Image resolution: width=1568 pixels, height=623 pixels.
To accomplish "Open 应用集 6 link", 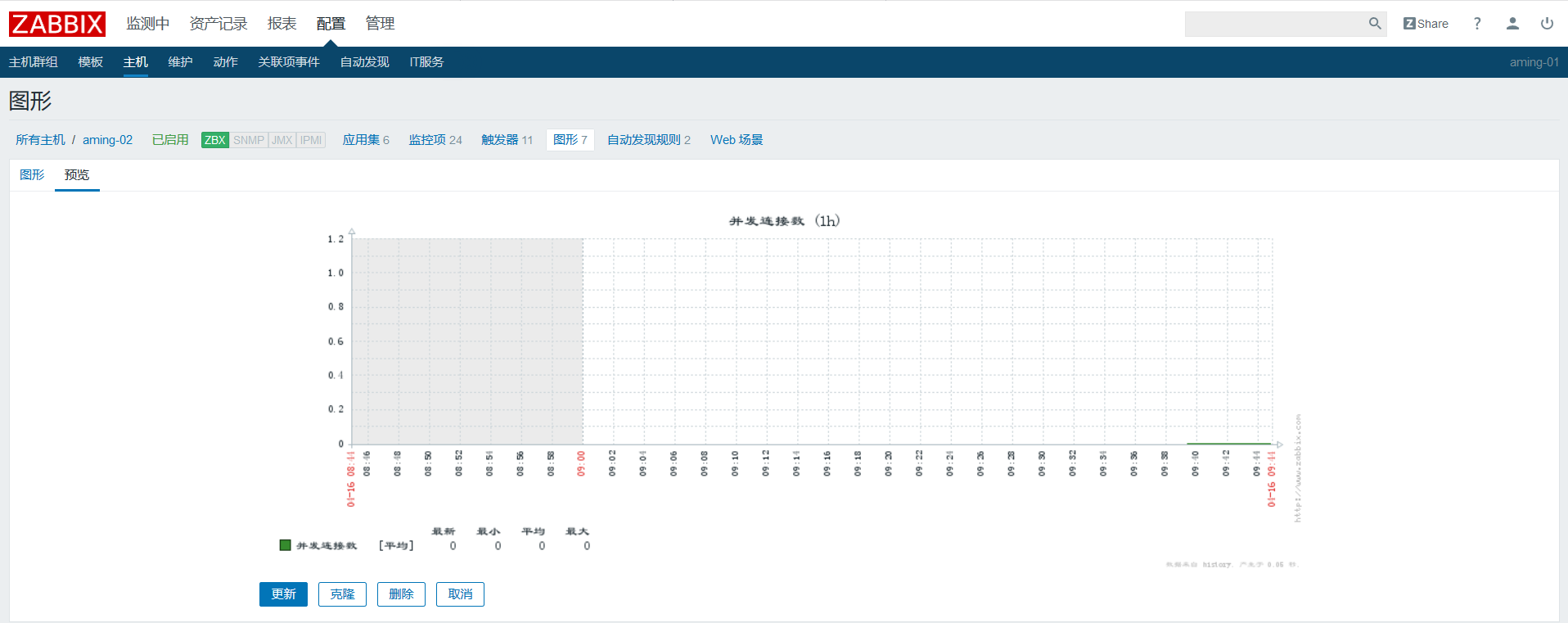I will point(366,140).
